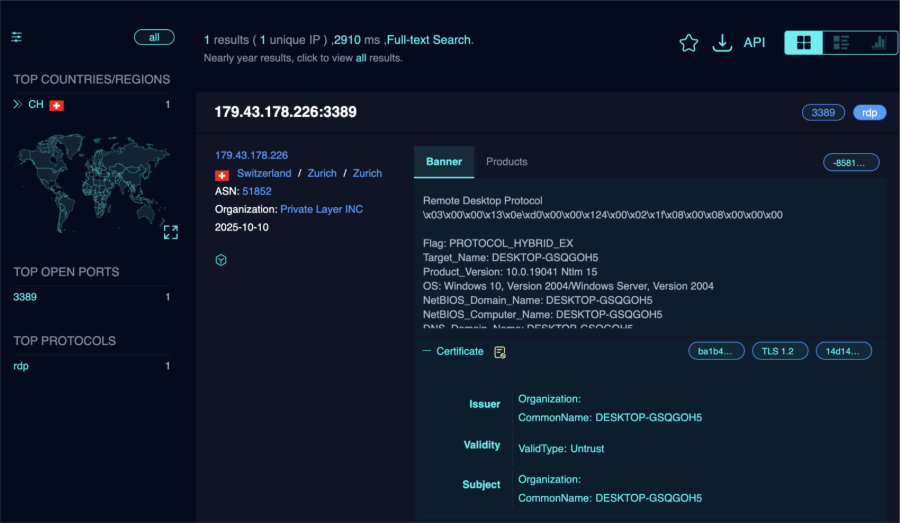901x523 pixels.
Task: Click the ASN 51852 link
Action: 255,191
